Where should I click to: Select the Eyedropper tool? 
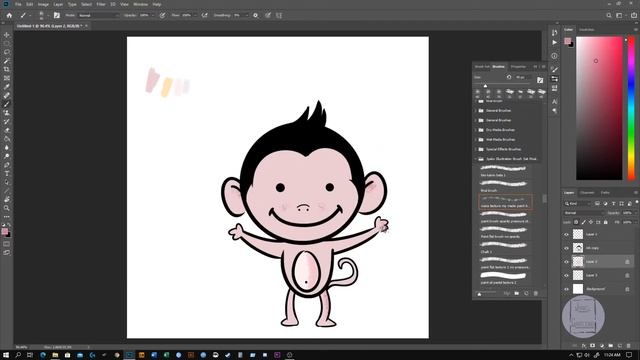click(7, 87)
